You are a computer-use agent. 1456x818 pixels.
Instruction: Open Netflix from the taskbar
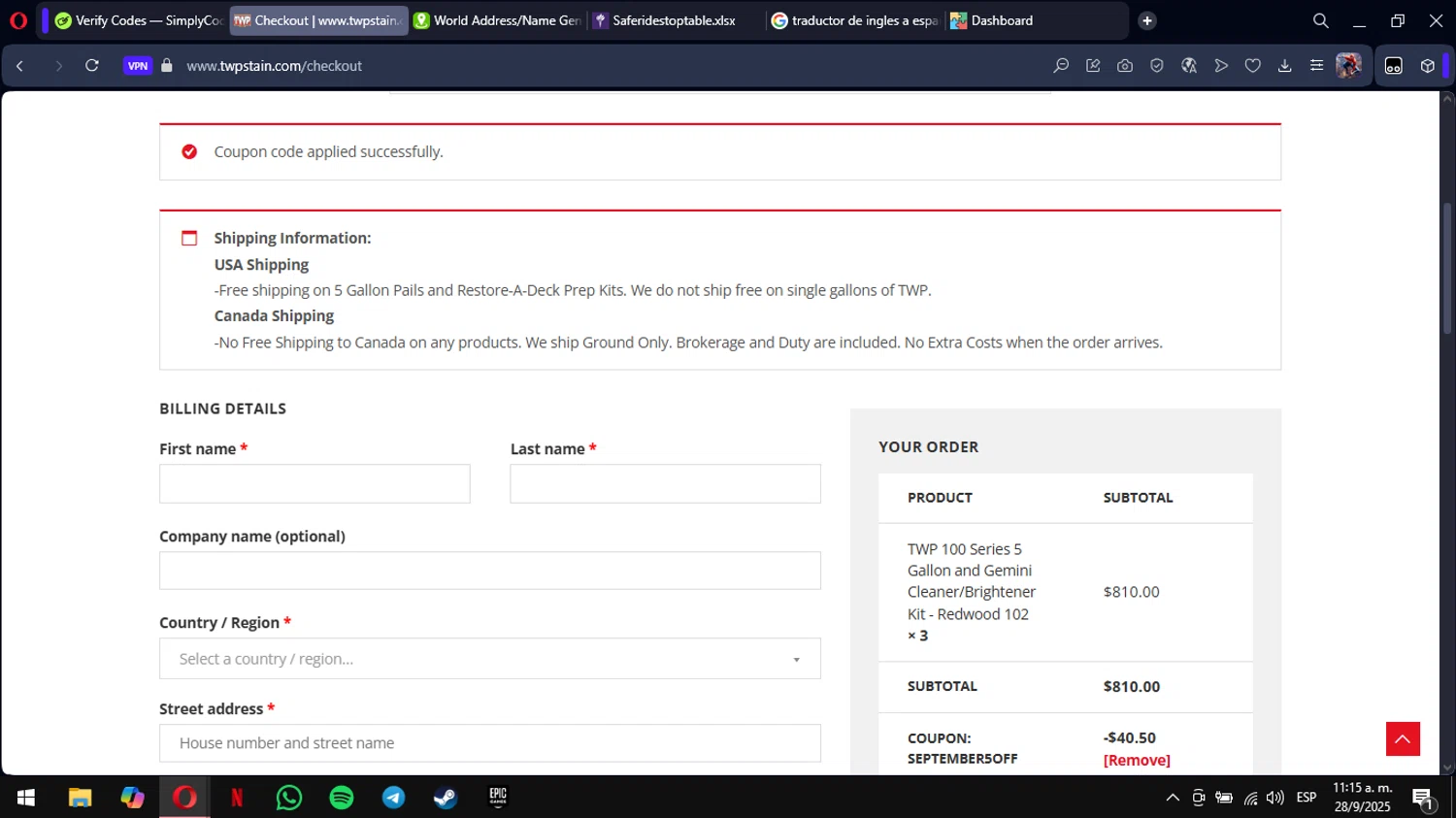click(x=236, y=798)
